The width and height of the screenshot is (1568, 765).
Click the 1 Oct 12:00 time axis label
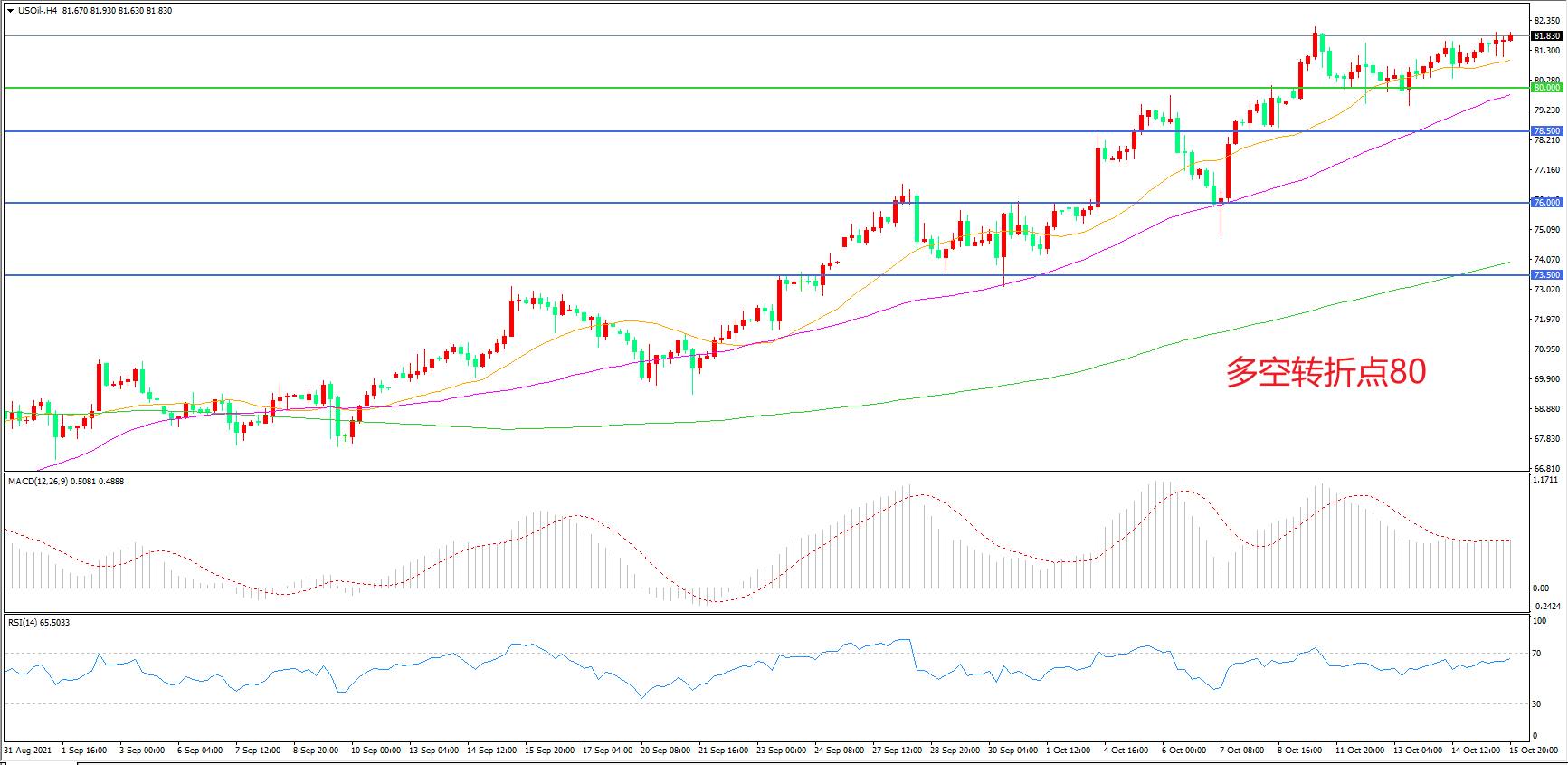tap(1068, 751)
